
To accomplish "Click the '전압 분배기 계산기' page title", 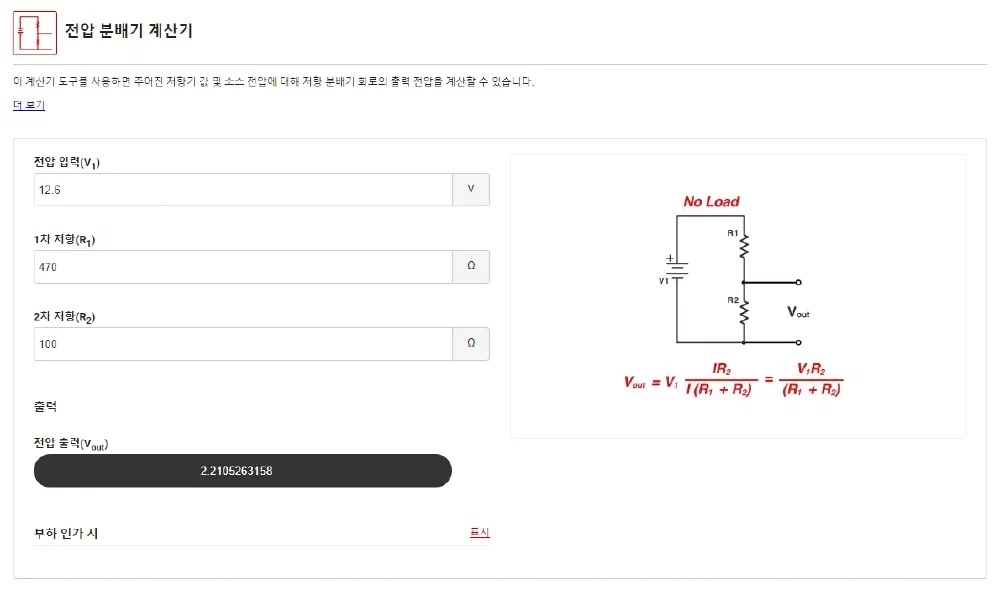I will [129, 31].
